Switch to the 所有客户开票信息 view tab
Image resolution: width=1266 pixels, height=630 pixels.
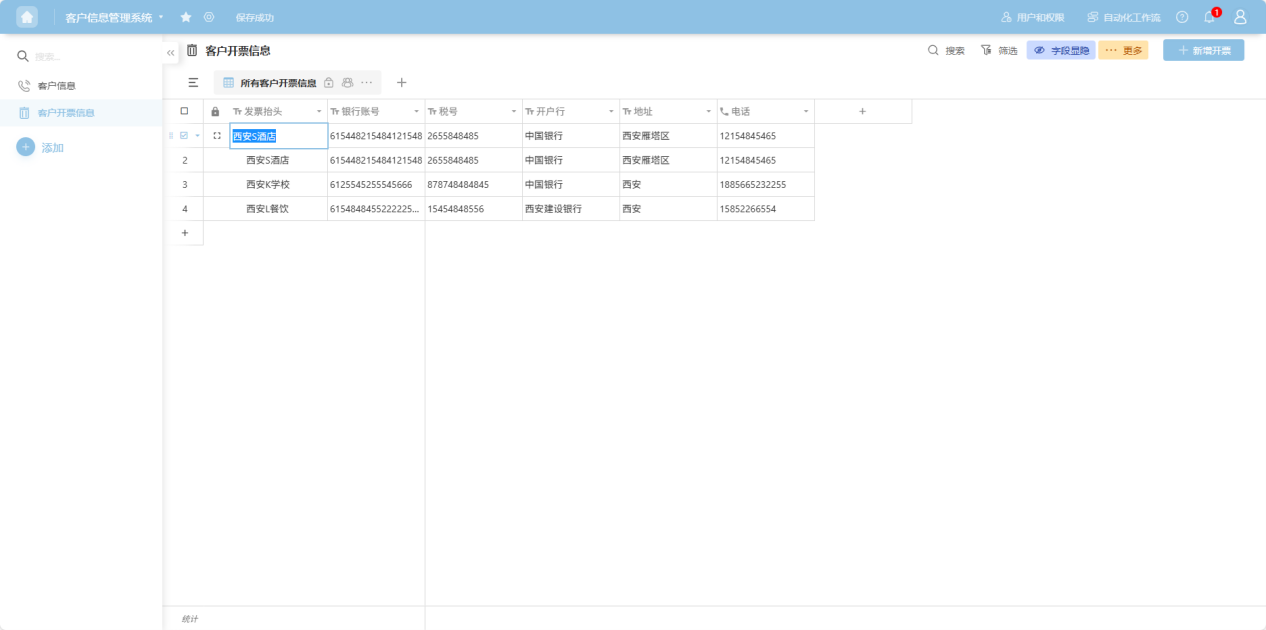277,83
